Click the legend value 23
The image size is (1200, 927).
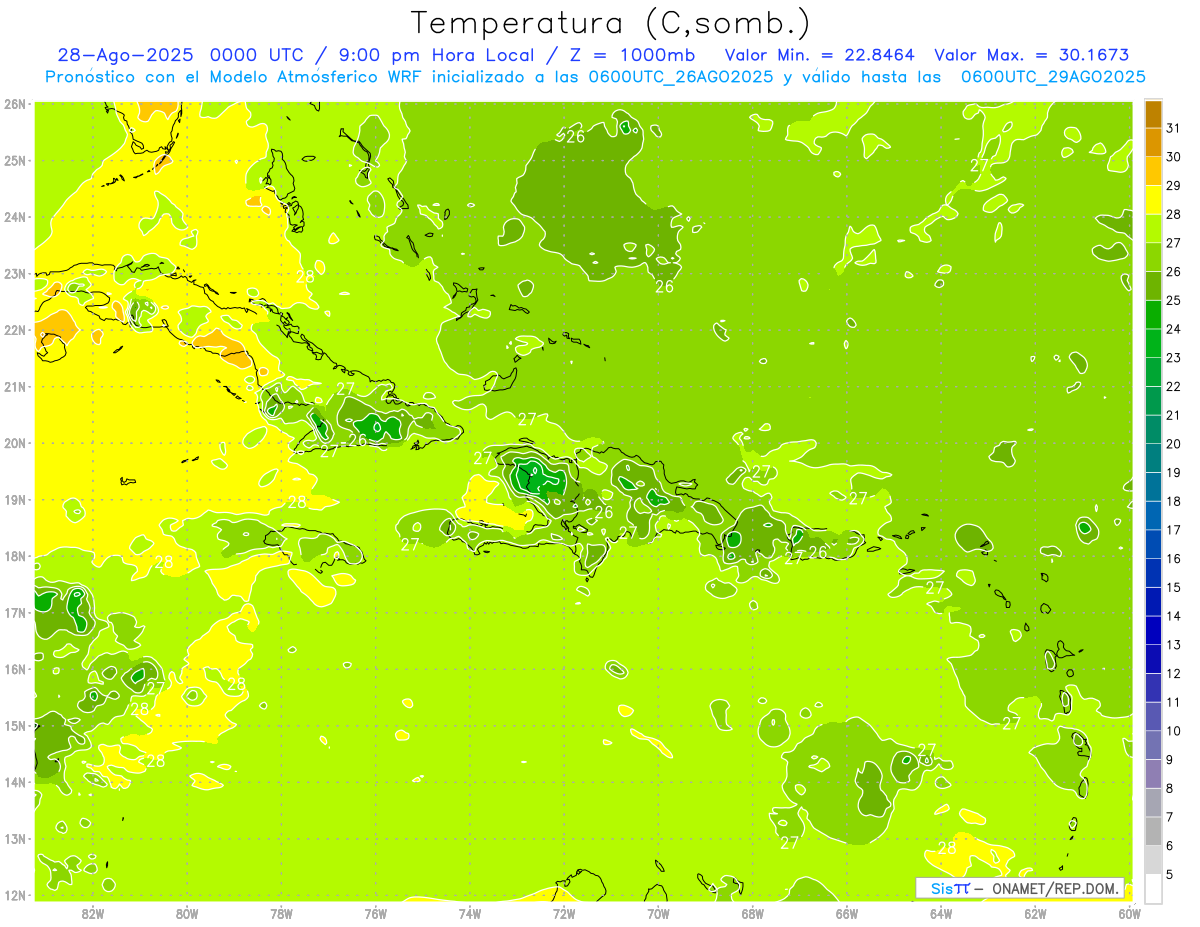point(1174,358)
